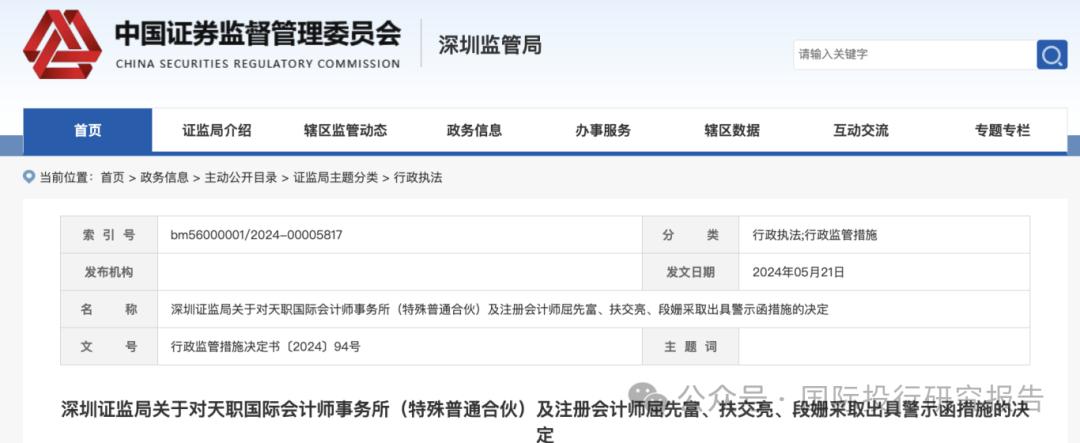
Task: Click the index number bm56000001/2024-00005817
Action: (x=256, y=235)
